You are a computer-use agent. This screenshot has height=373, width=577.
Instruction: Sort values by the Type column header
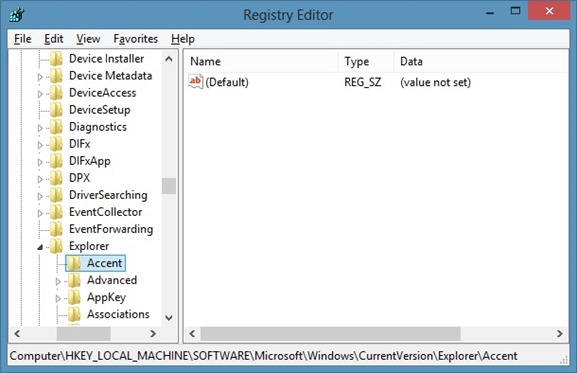pyautogui.click(x=366, y=61)
